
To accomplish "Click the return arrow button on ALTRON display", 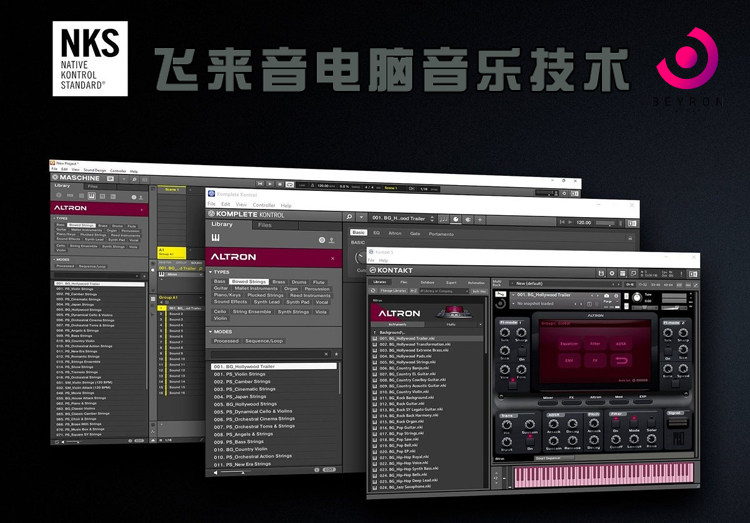I will click(x=621, y=361).
